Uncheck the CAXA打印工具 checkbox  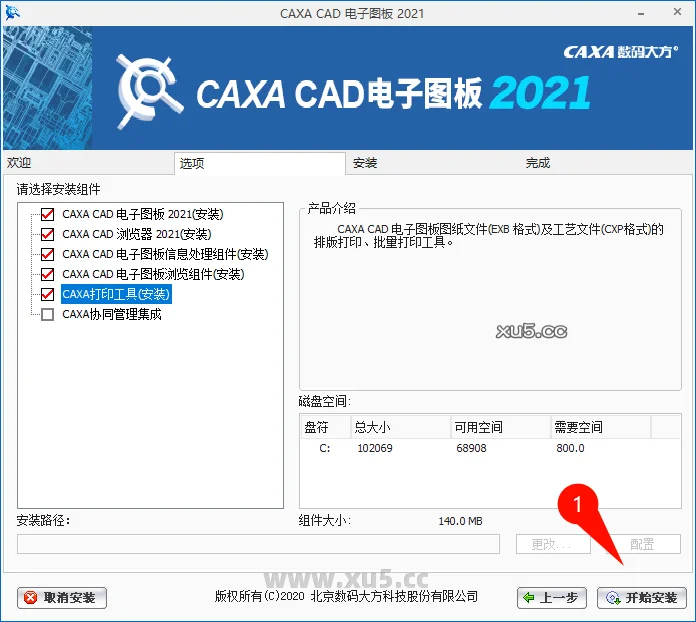click(x=47, y=294)
